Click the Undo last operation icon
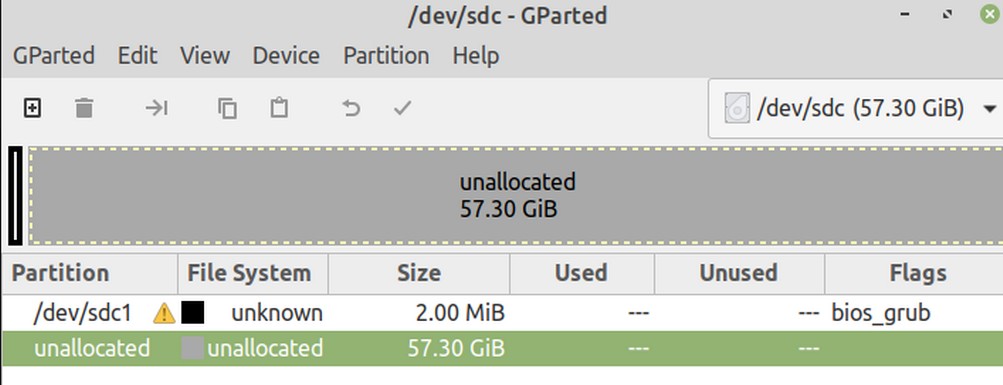This screenshot has width=1003, height=385. tap(351, 108)
